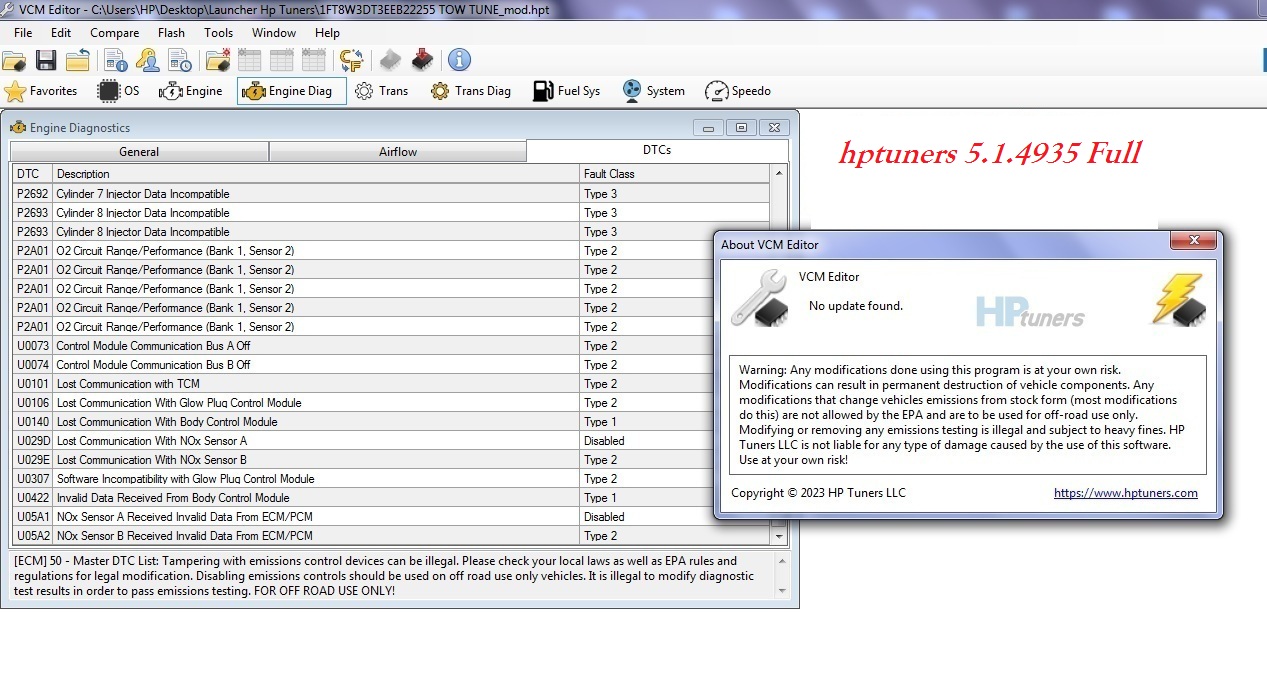
Task: Open the Fuel Sys pump section
Action: [x=566, y=91]
